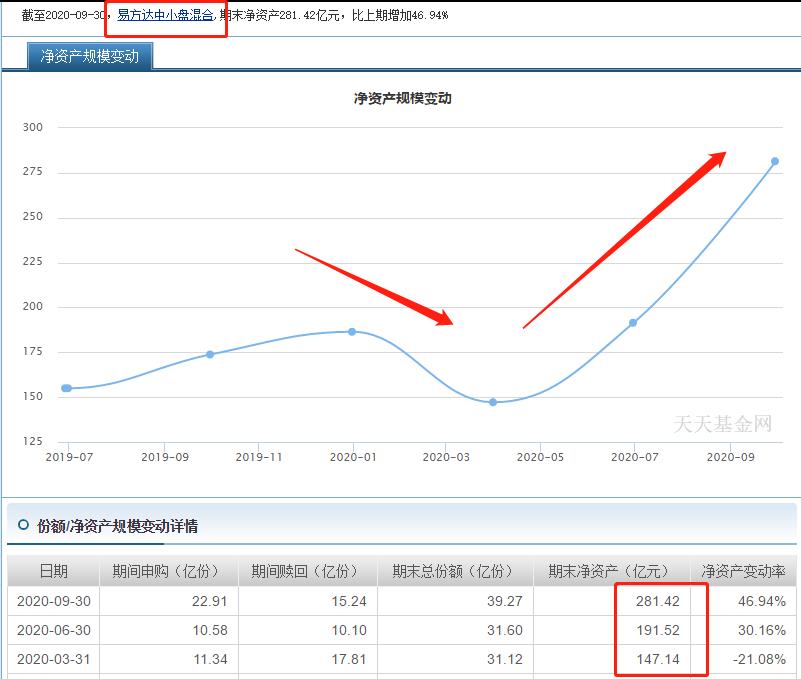This screenshot has width=801, height=679.
Task: Click the 2019-09 data point marker
Action: point(209,354)
